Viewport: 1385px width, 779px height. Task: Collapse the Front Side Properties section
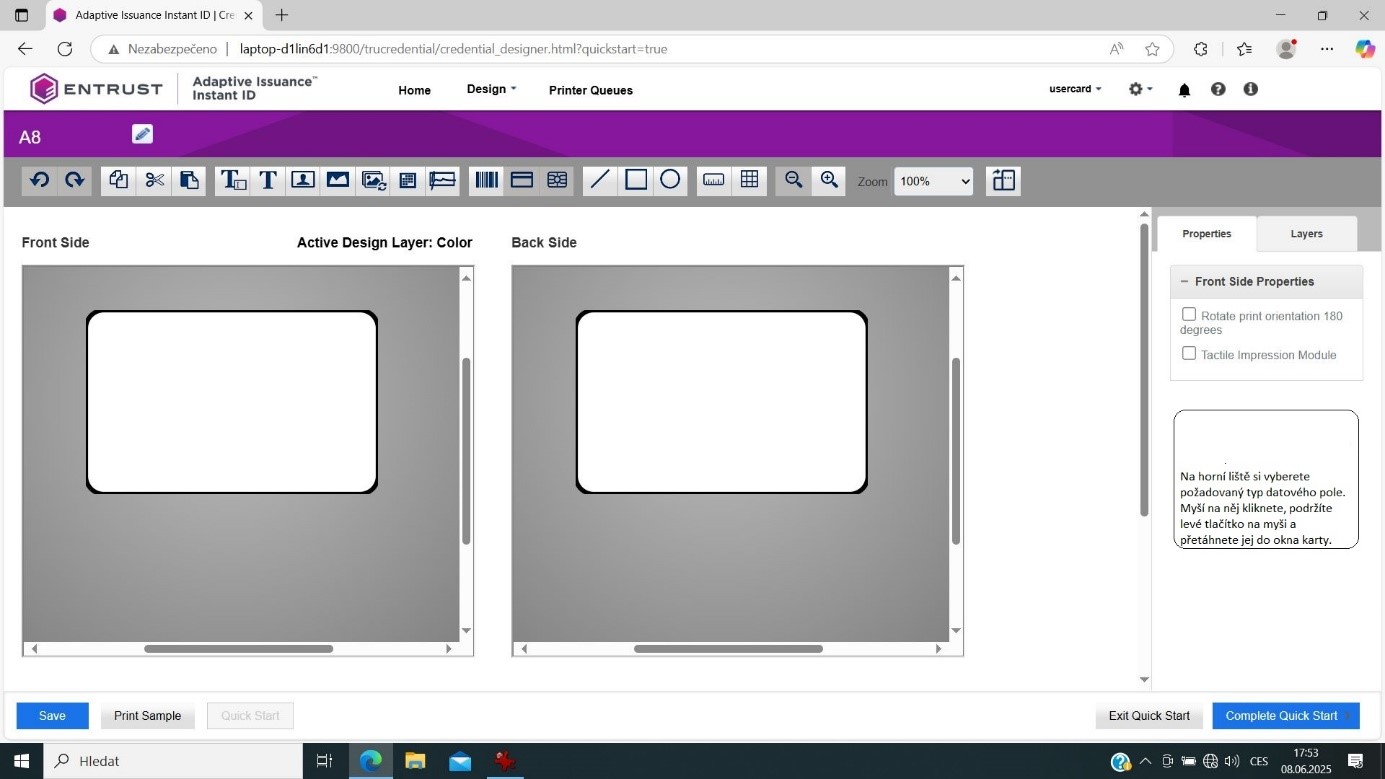click(x=1184, y=282)
